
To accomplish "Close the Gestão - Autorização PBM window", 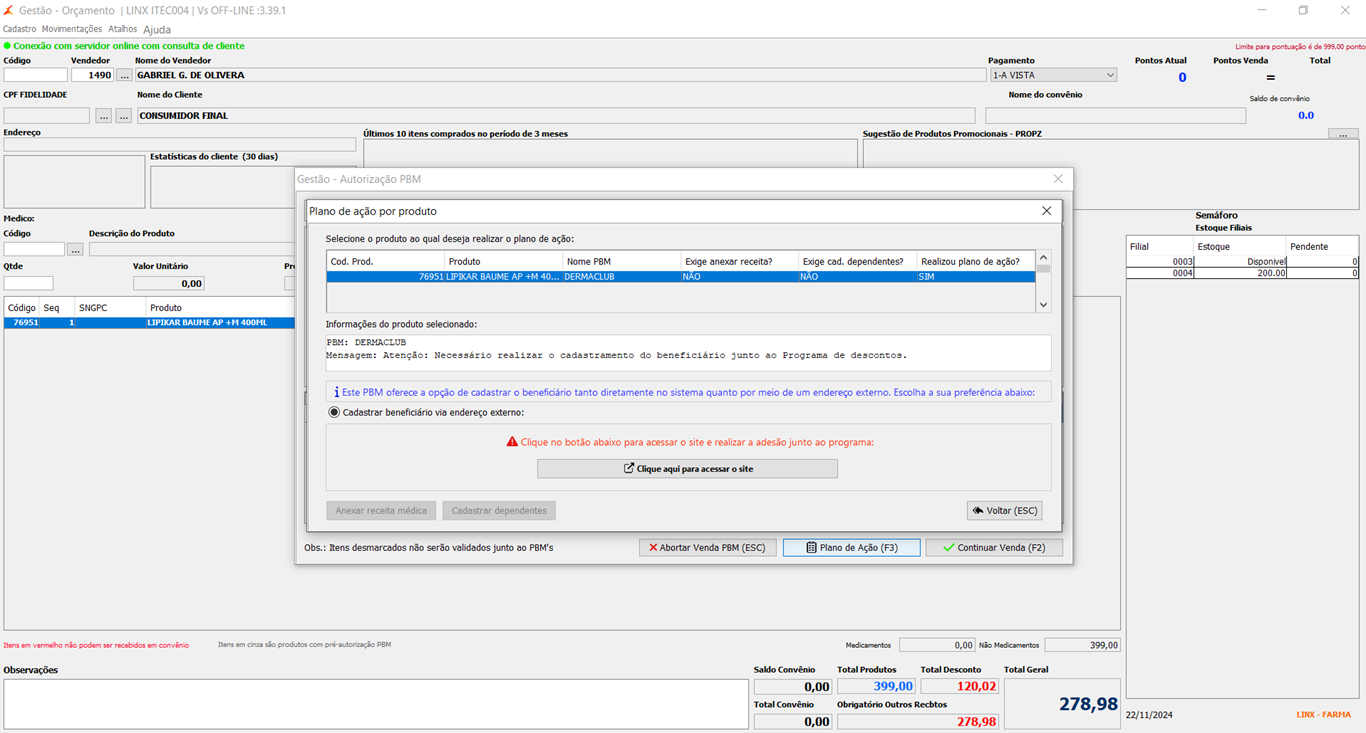I will (x=1058, y=179).
